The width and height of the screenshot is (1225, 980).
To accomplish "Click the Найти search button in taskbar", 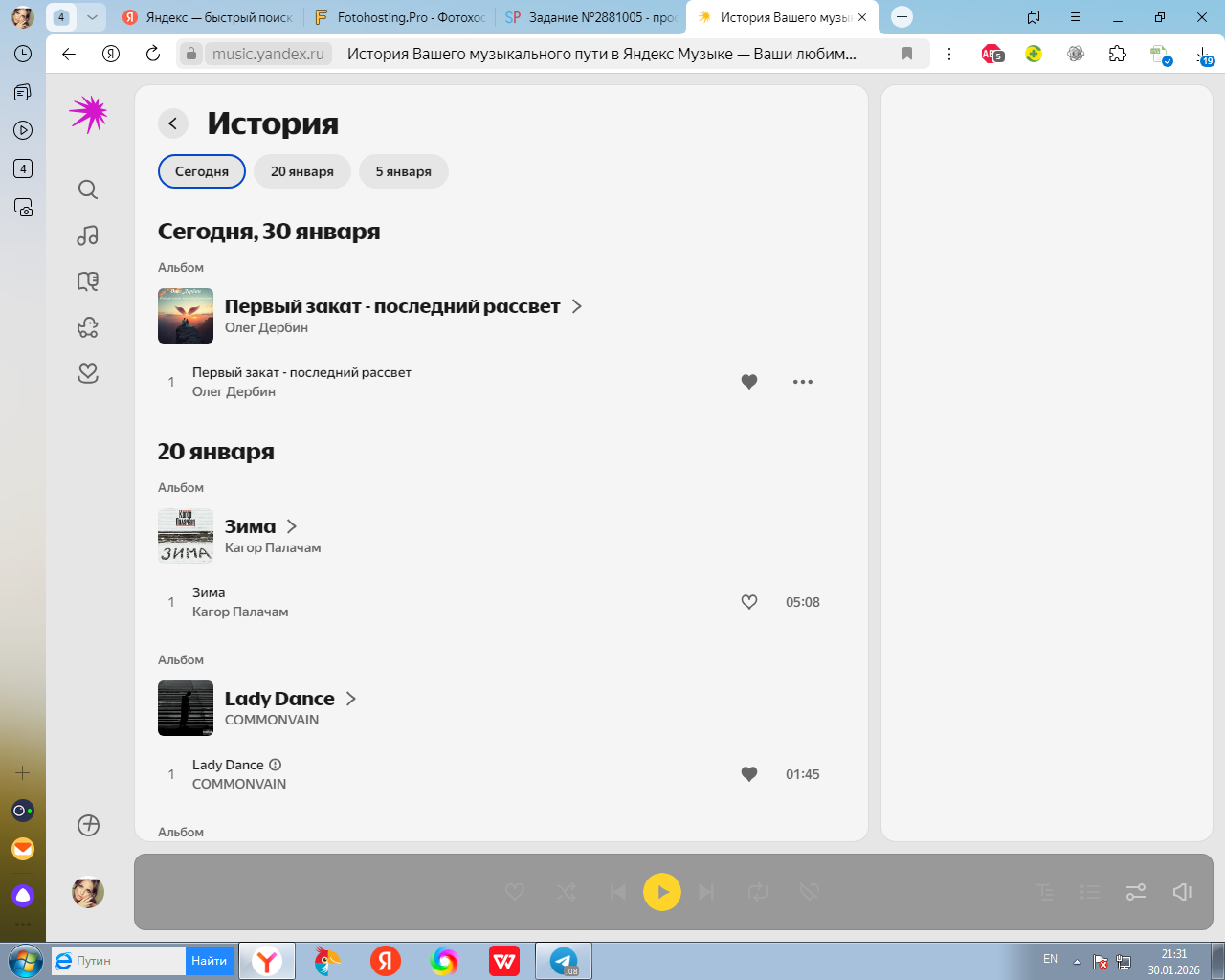I will coord(209,961).
